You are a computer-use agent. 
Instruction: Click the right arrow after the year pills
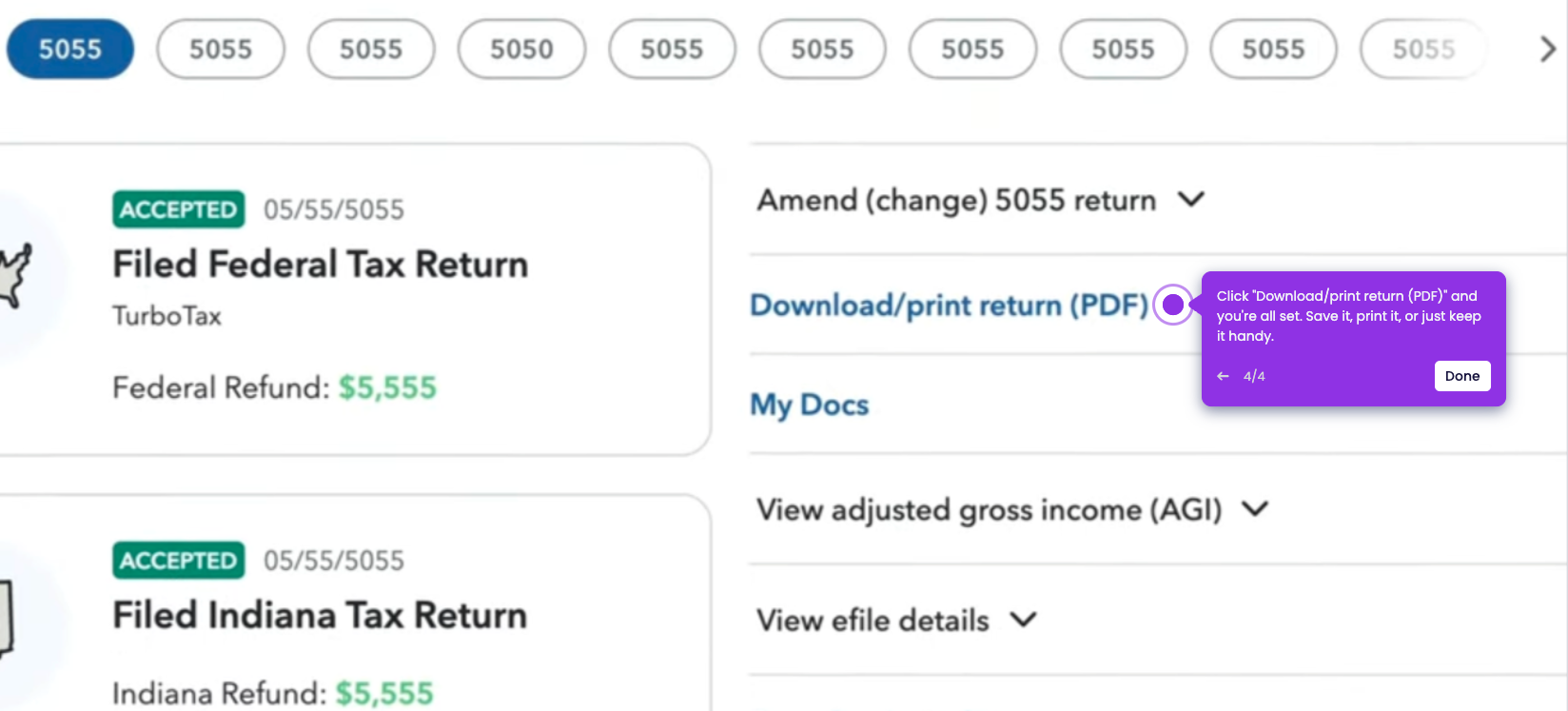click(x=1547, y=49)
